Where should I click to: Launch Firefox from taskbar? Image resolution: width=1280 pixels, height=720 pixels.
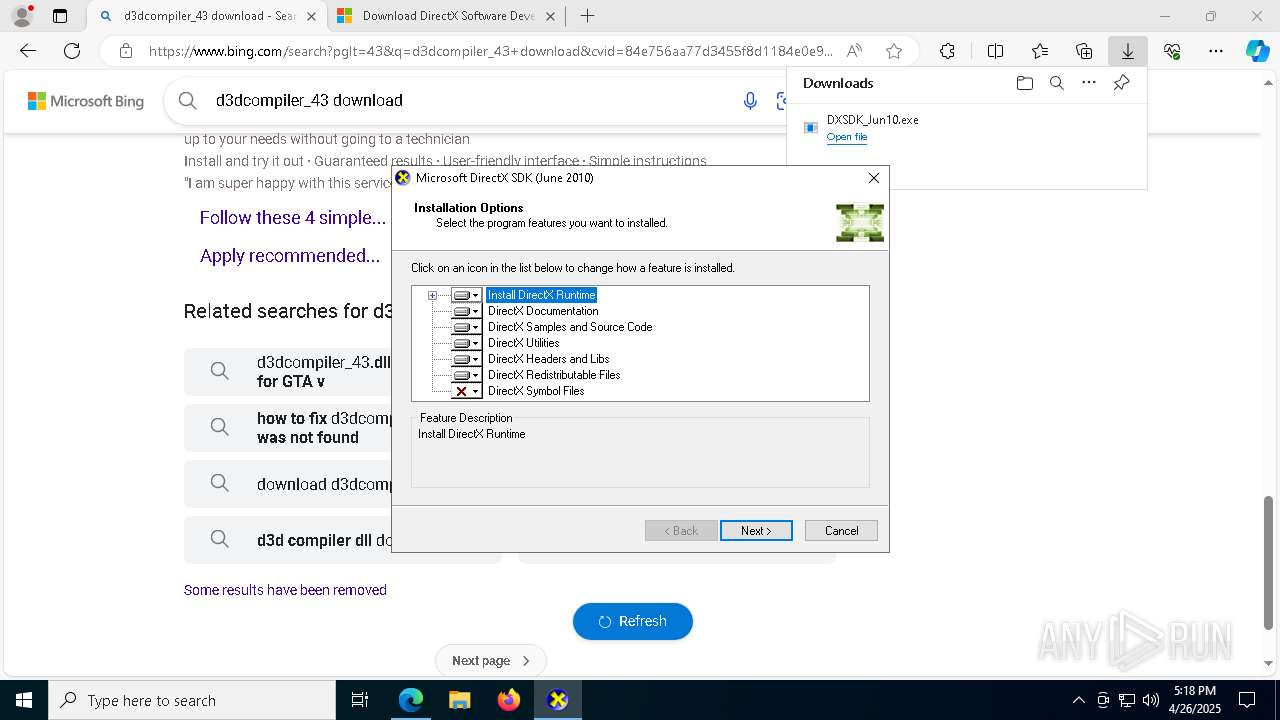[x=508, y=700]
